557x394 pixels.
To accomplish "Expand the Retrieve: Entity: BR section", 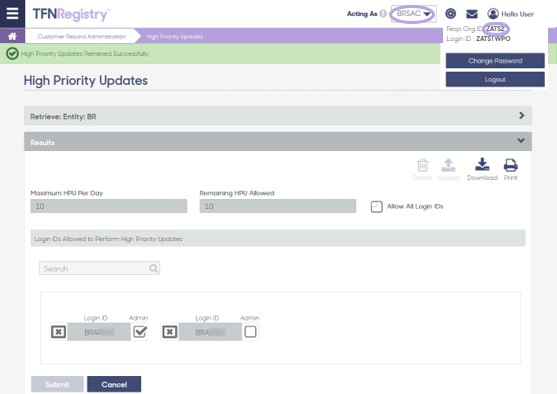I will point(278,116).
